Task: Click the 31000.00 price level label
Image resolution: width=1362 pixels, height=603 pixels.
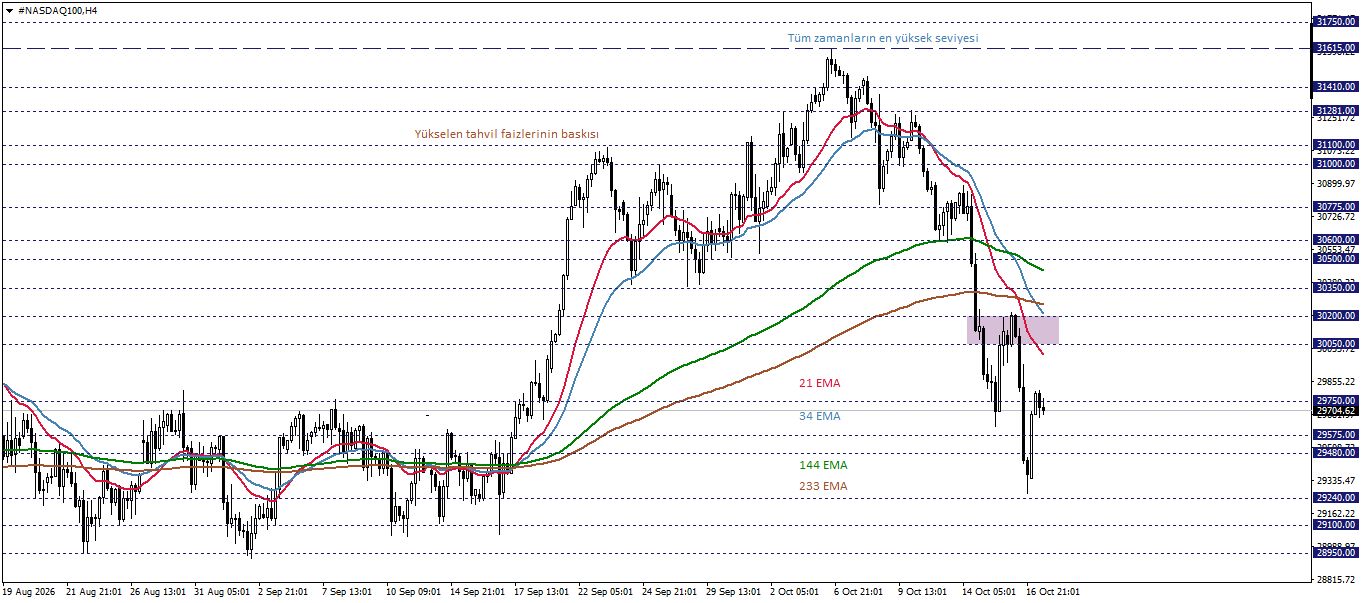Action: pyautogui.click(x=1336, y=163)
